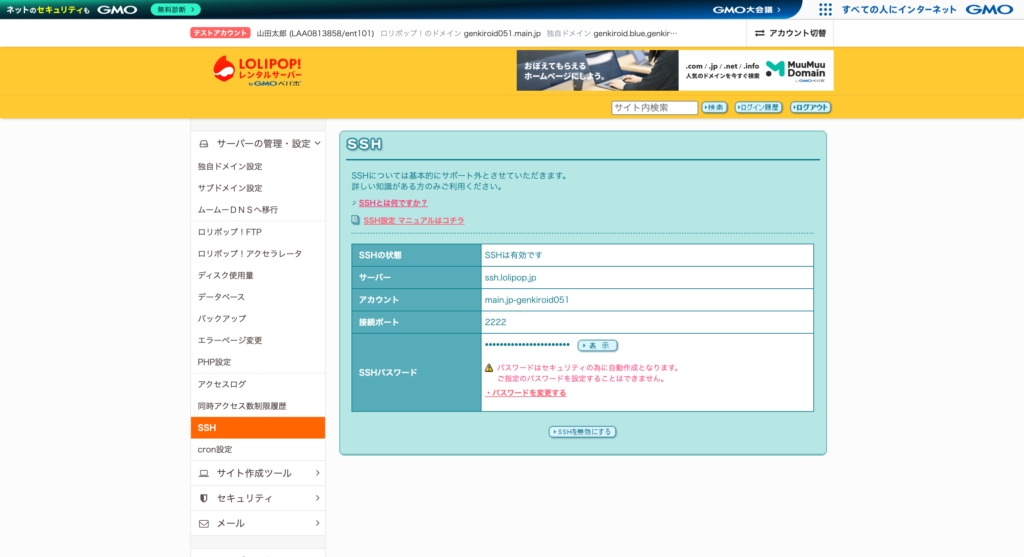
Task: Click the site search input field
Action: pyautogui.click(x=654, y=108)
